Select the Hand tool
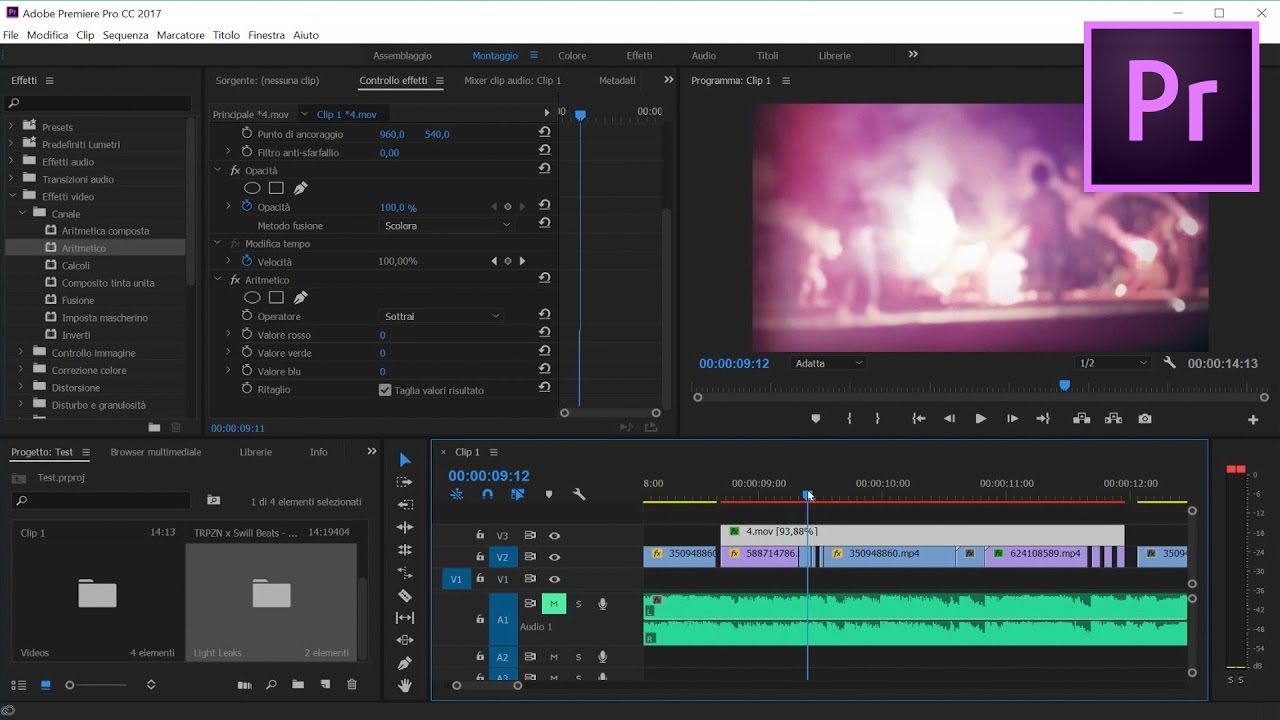Screen dimensions: 1280x720 (405, 685)
